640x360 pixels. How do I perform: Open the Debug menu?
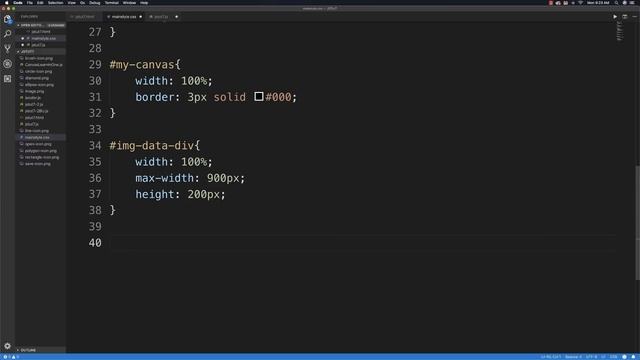click(x=95, y=2)
